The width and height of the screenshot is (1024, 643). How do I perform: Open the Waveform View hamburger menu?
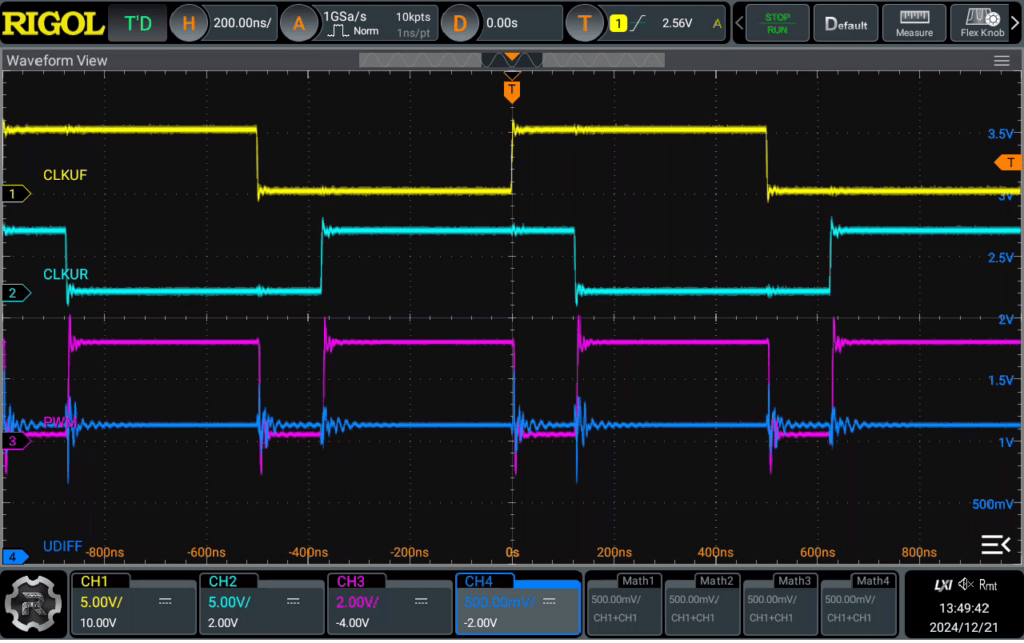click(1001, 61)
